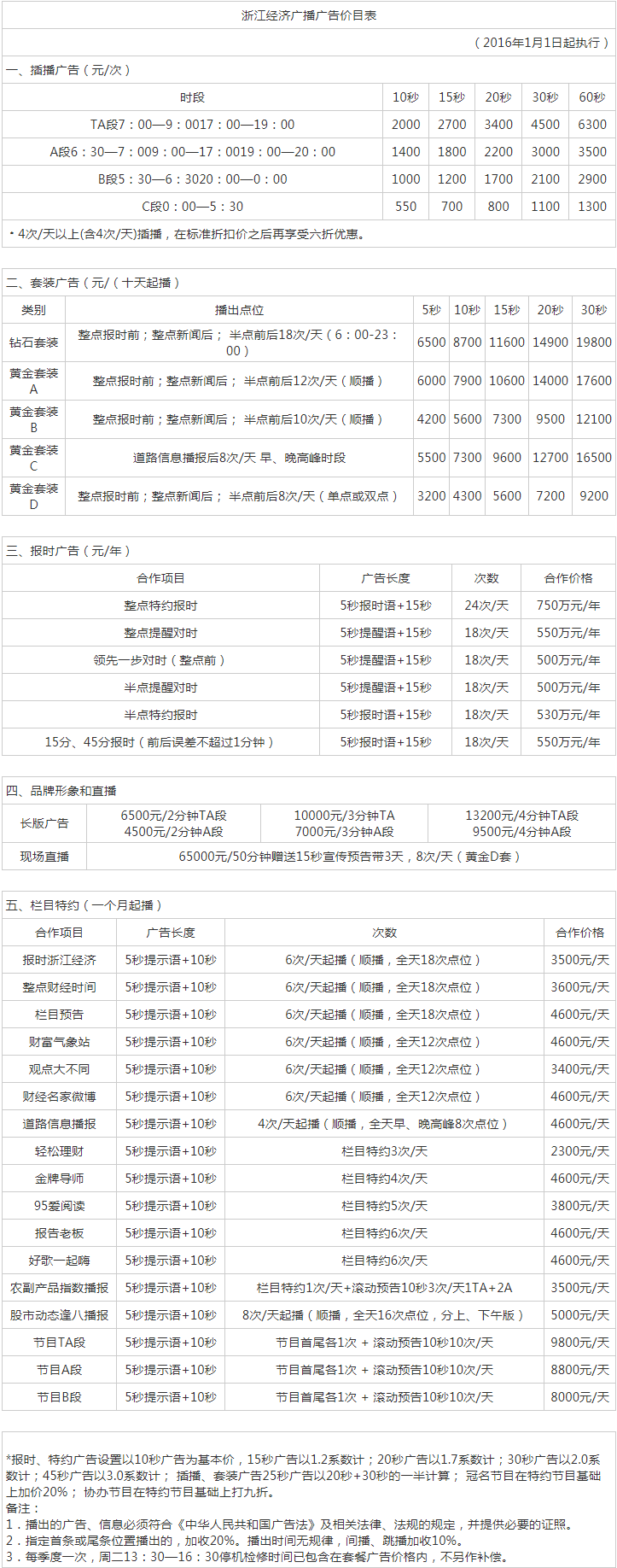The width and height of the screenshot is (617, 1568).
Task: Select the 黄金套装C row label
Action: [x=34, y=458]
